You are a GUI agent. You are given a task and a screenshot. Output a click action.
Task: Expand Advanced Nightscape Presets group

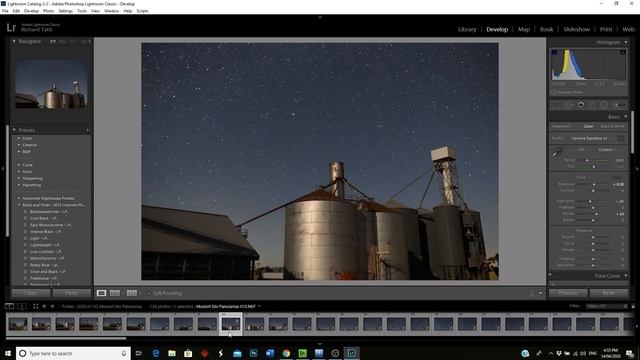click(19, 198)
